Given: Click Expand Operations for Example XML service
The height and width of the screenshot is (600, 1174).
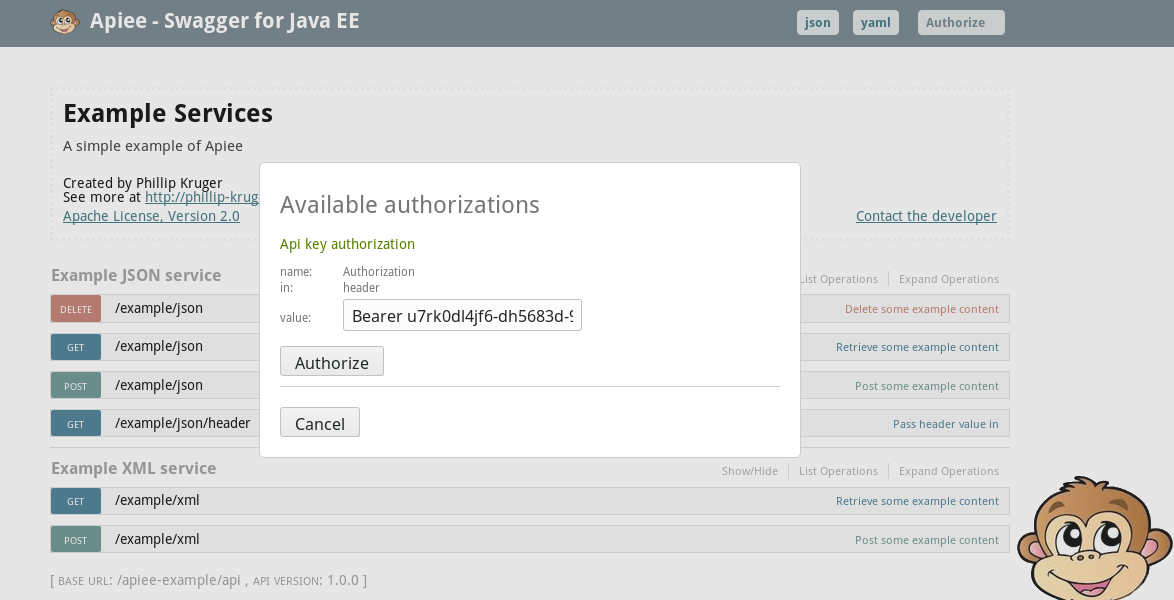Looking at the screenshot, I should click(x=949, y=471).
